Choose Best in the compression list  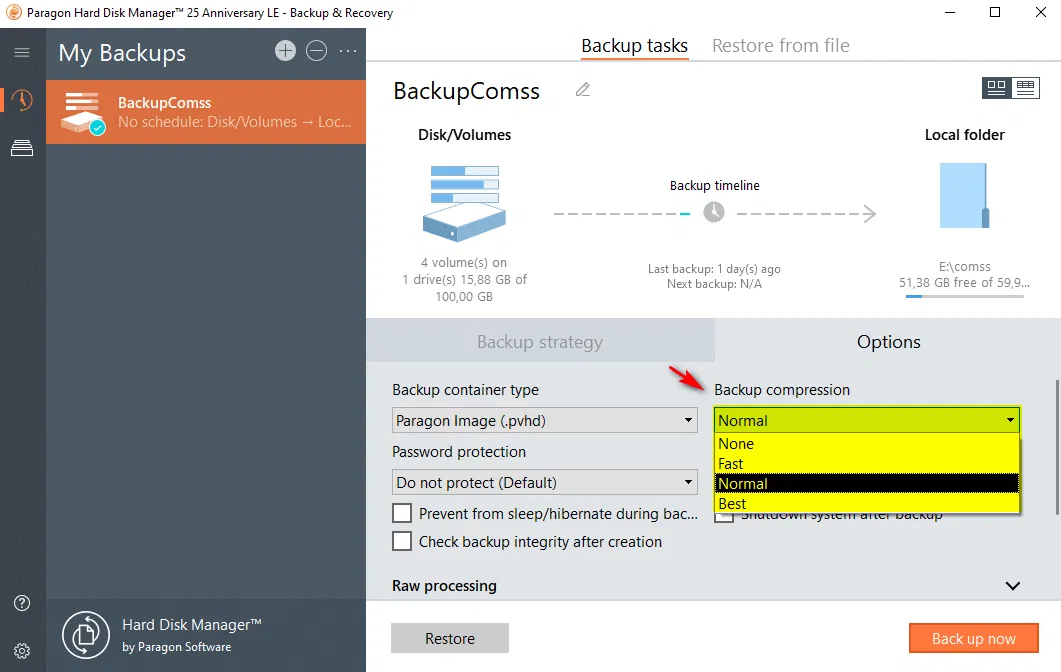733,504
